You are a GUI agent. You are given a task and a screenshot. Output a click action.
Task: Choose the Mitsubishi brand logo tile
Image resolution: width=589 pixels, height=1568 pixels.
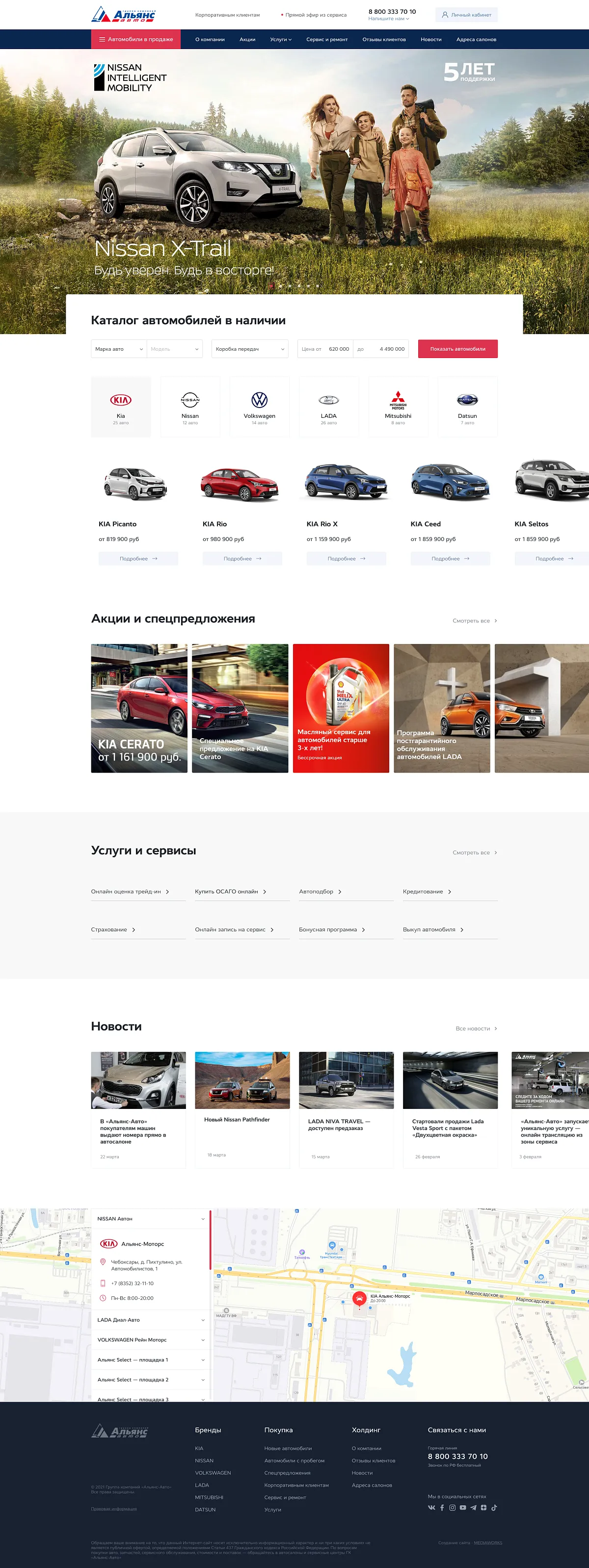[398, 406]
